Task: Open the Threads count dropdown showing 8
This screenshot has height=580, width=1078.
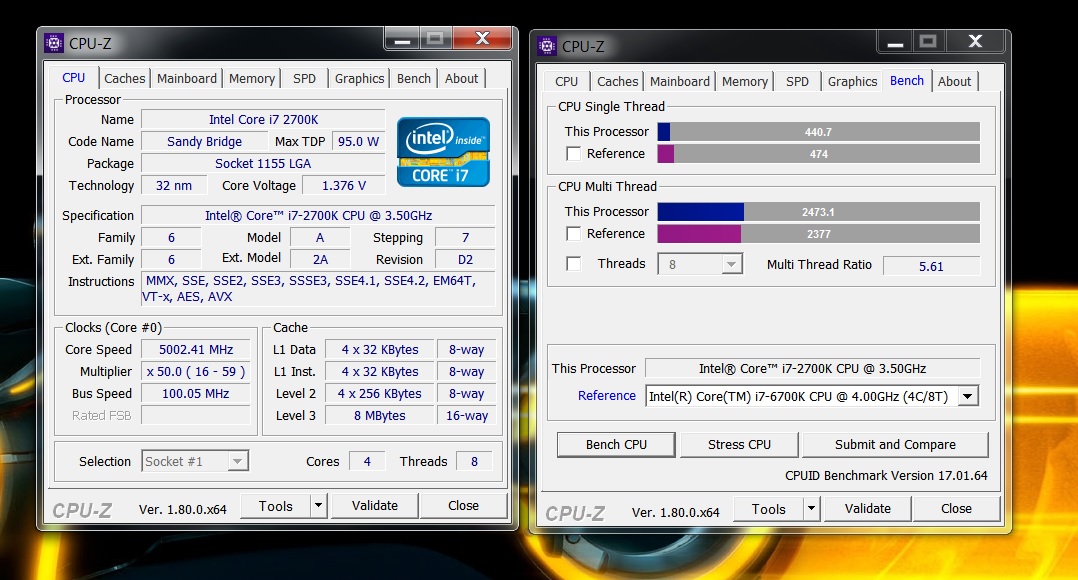Action: pos(700,265)
